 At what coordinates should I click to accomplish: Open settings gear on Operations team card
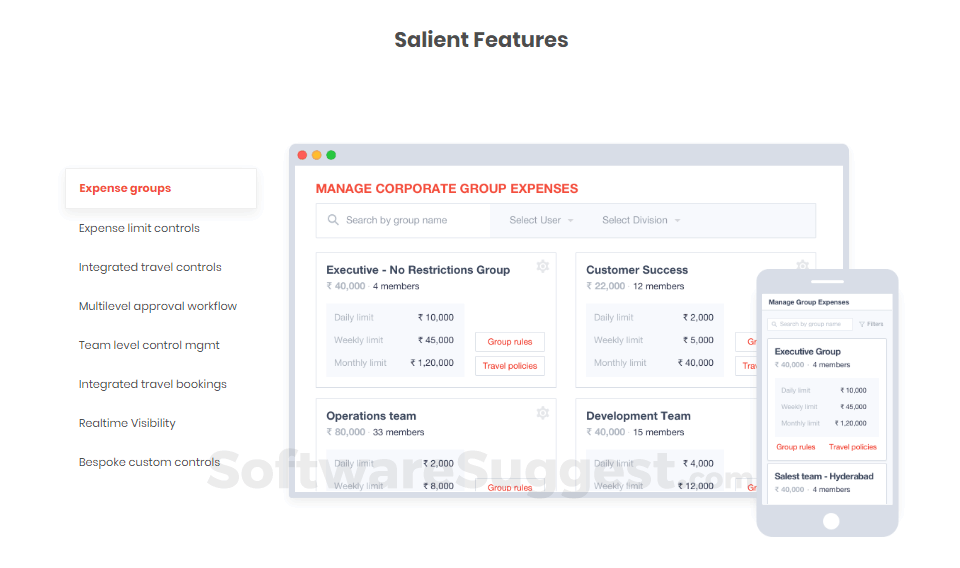click(x=543, y=413)
